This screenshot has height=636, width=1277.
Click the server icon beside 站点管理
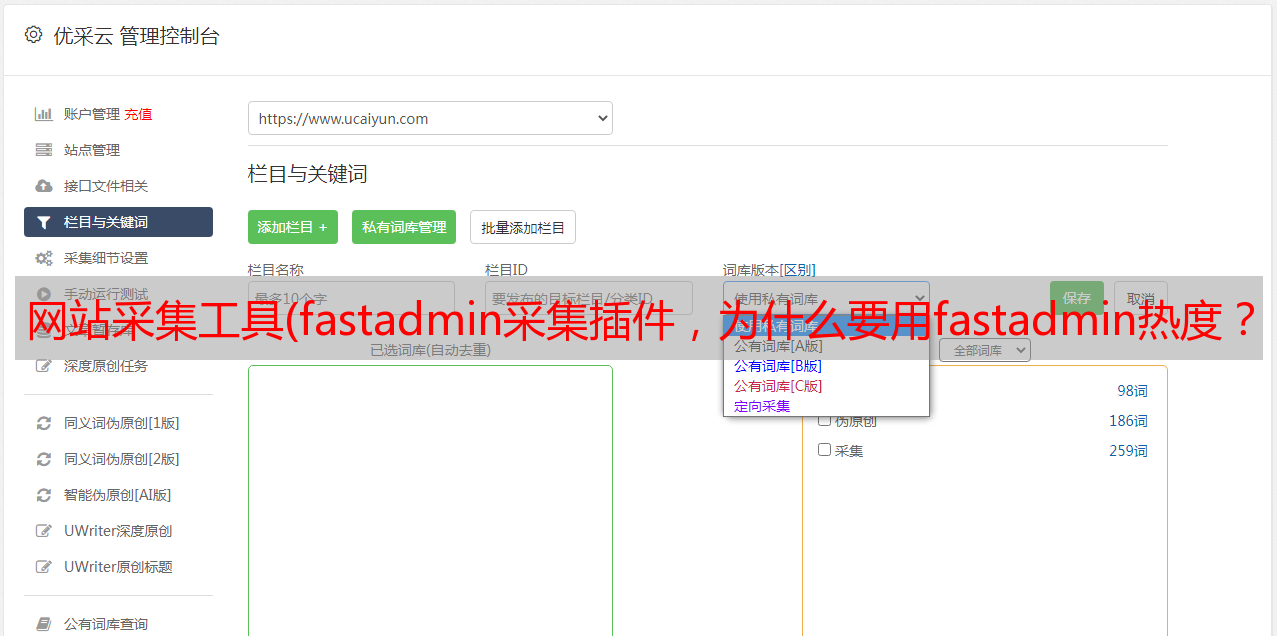[x=43, y=150]
